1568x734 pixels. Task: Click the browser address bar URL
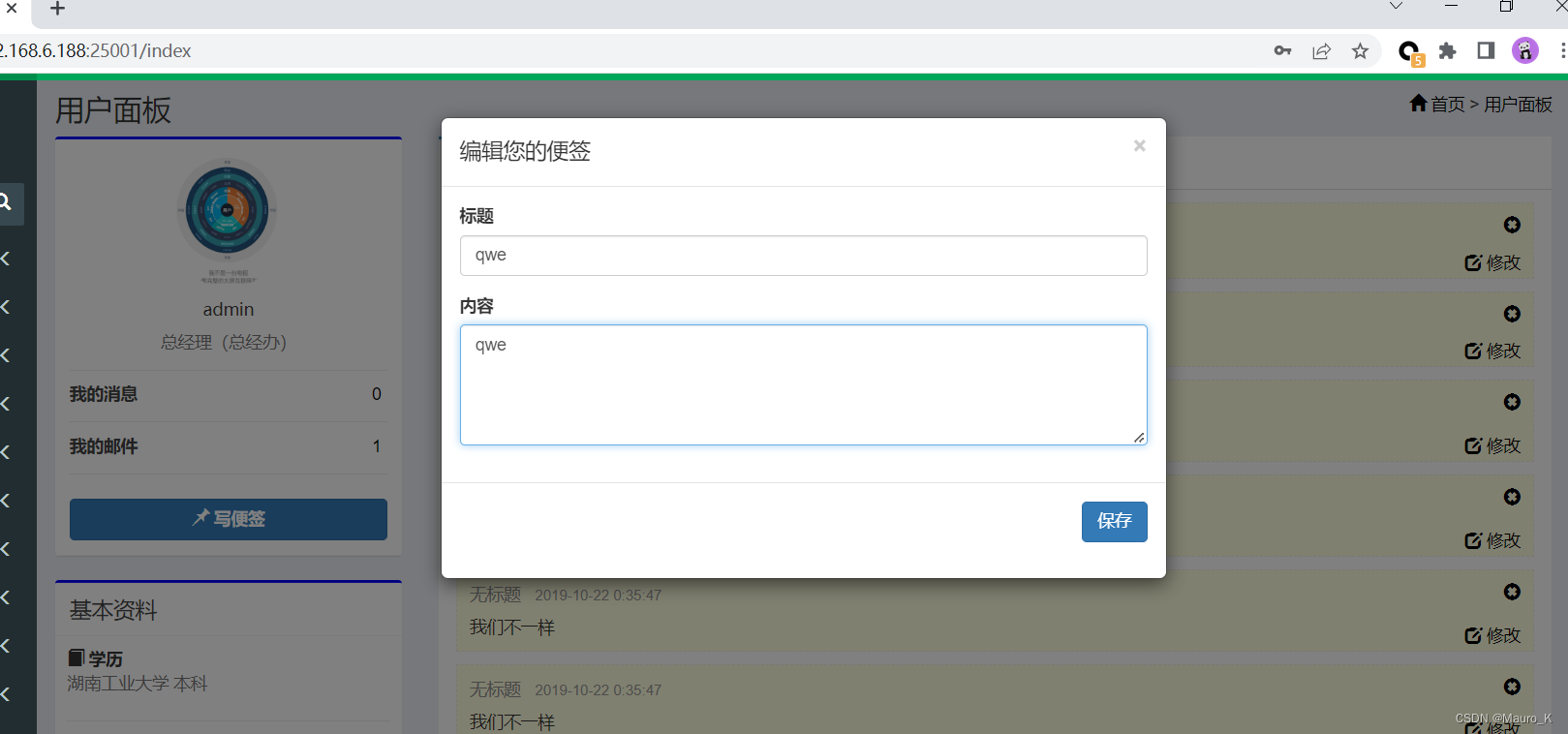tap(97, 50)
